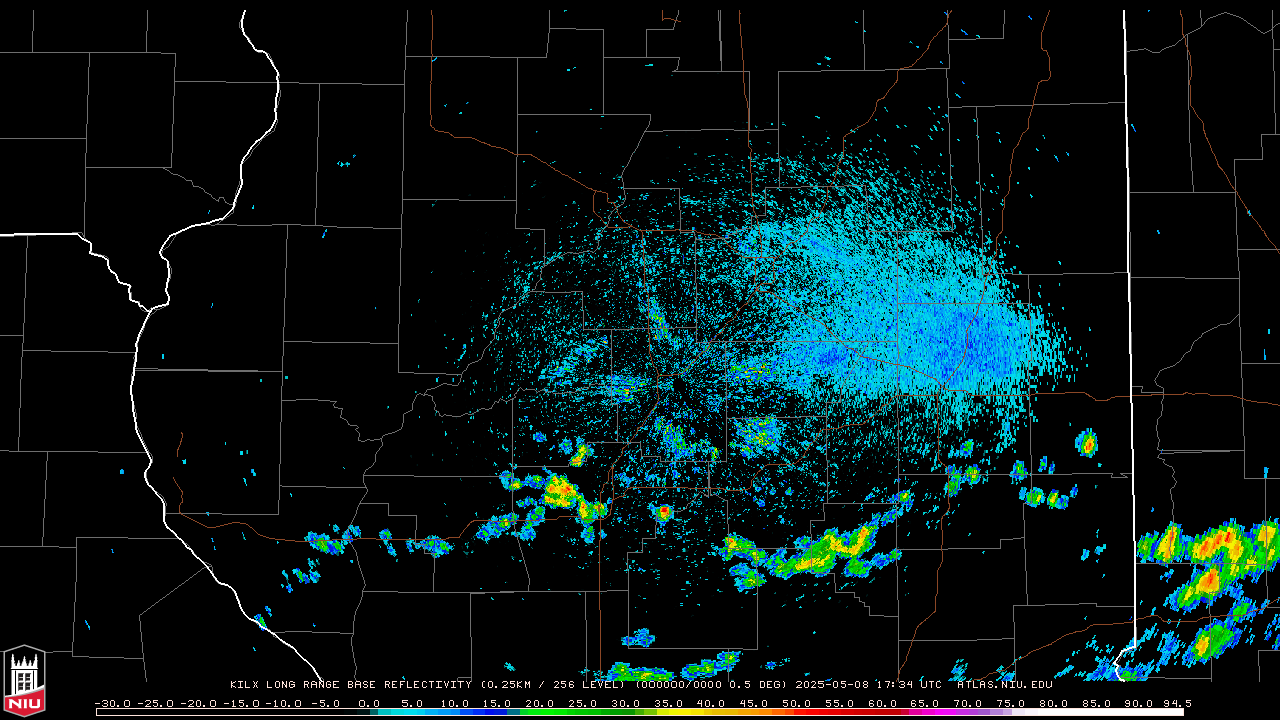Click the "(0.25KM / 256 LEVEL)" resolution text

[553, 684]
